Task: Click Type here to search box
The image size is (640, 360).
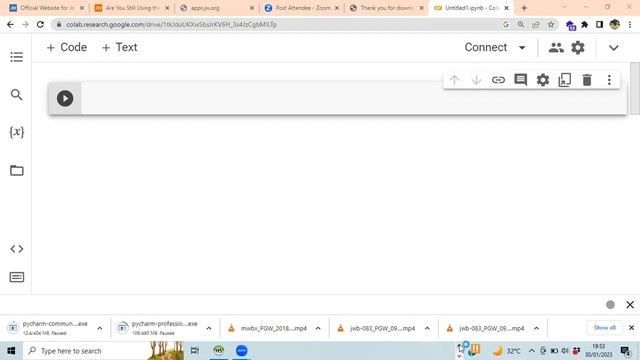Action: pyautogui.click(x=103, y=351)
